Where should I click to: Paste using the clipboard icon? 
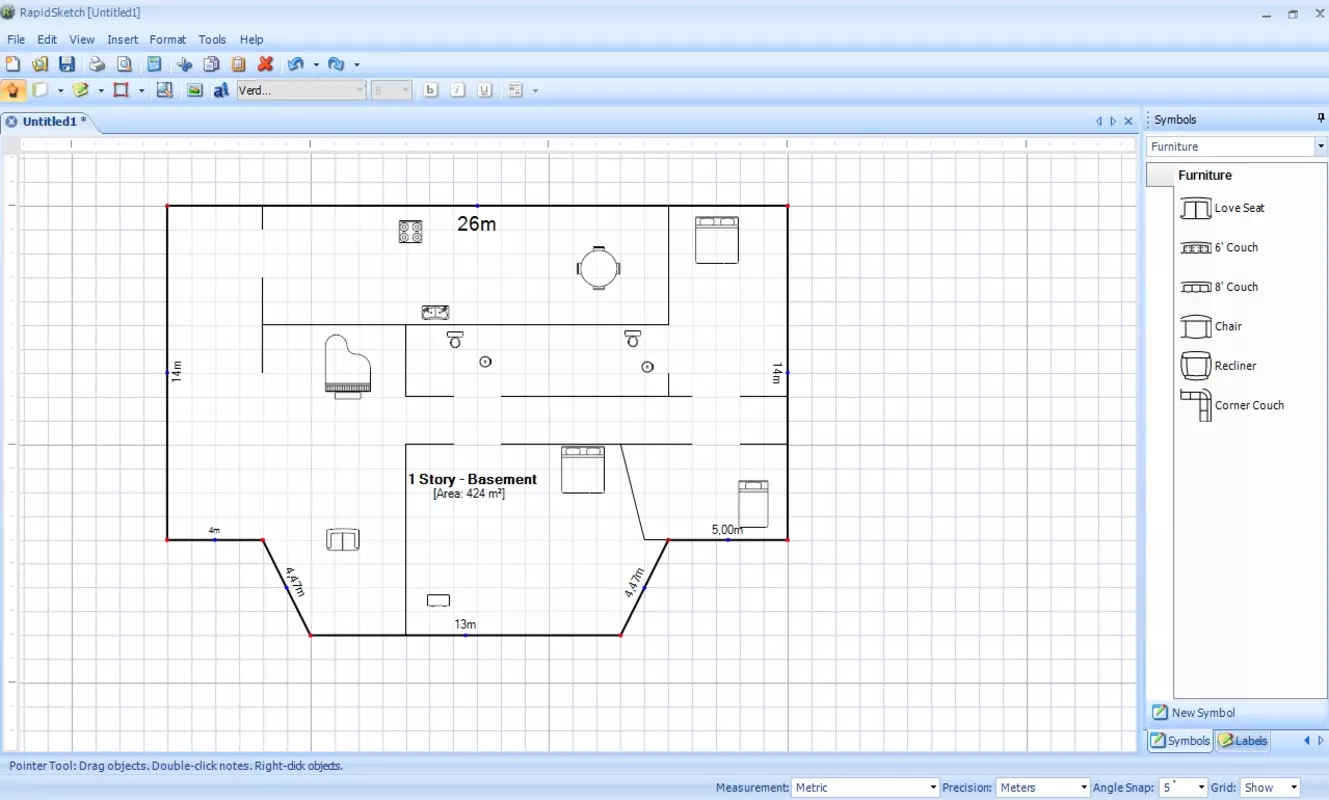pyautogui.click(x=238, y=64)
